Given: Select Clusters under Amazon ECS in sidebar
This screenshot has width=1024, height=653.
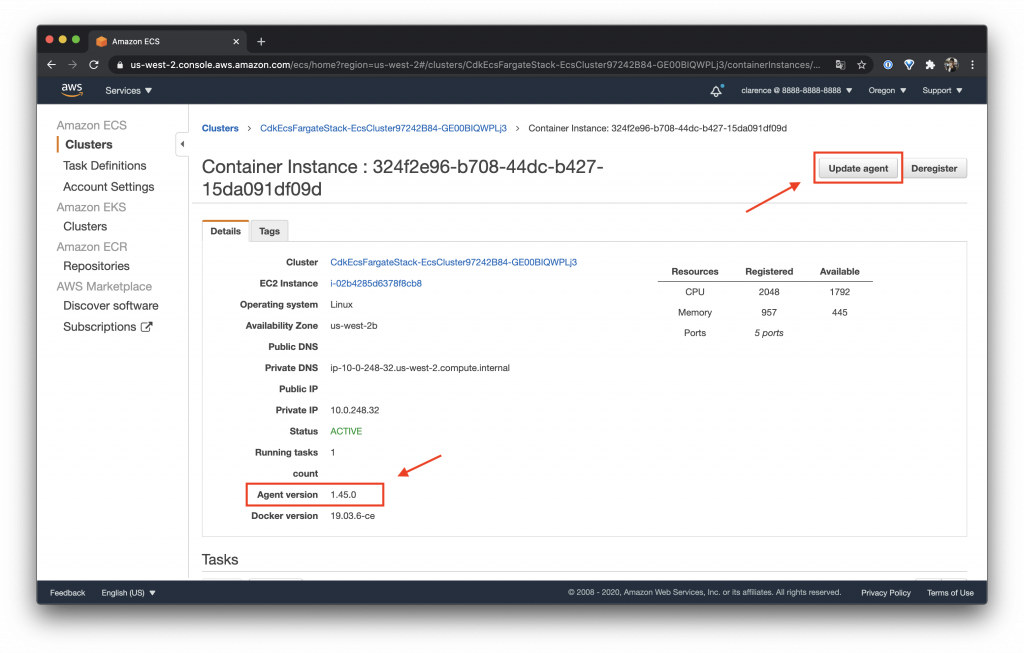Looking at the screenshot, I should point(89,144).
